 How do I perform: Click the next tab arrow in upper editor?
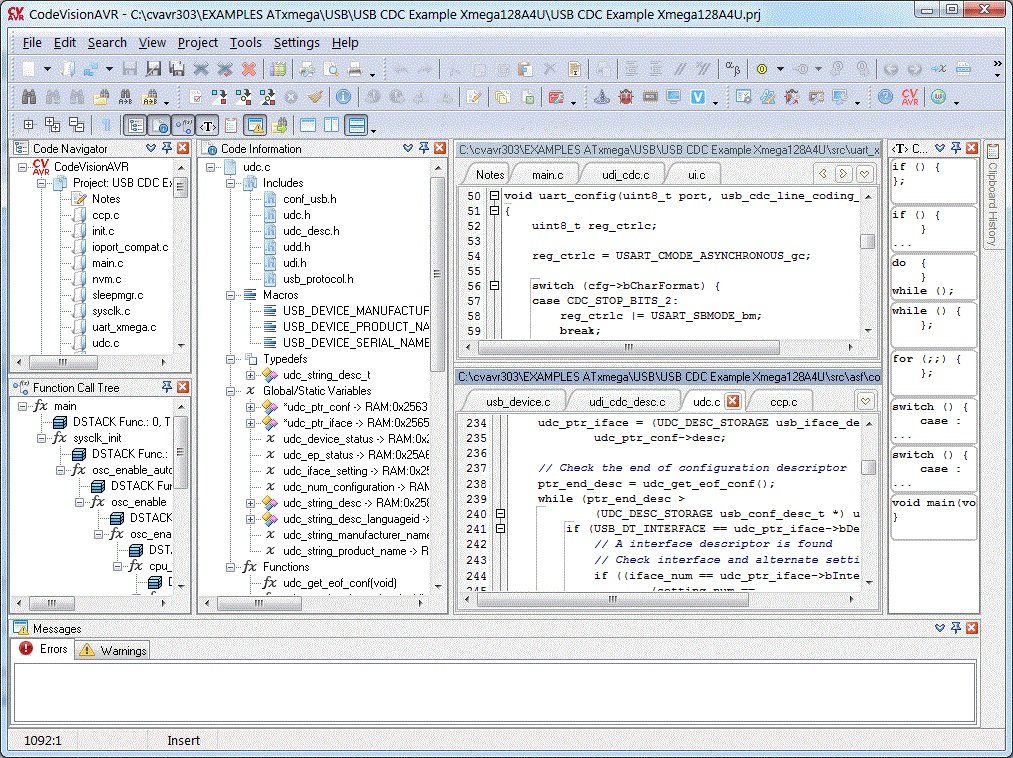tap(843, 174)
